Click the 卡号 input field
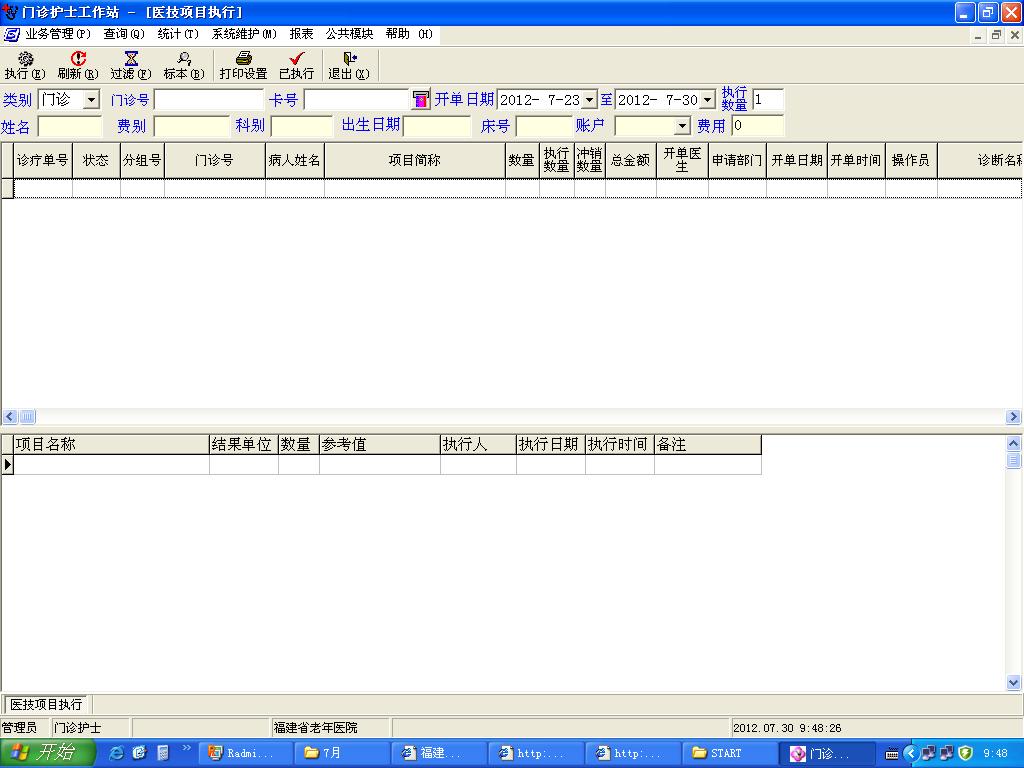This screenshot has height=768, width=1024. click(356, 100)
